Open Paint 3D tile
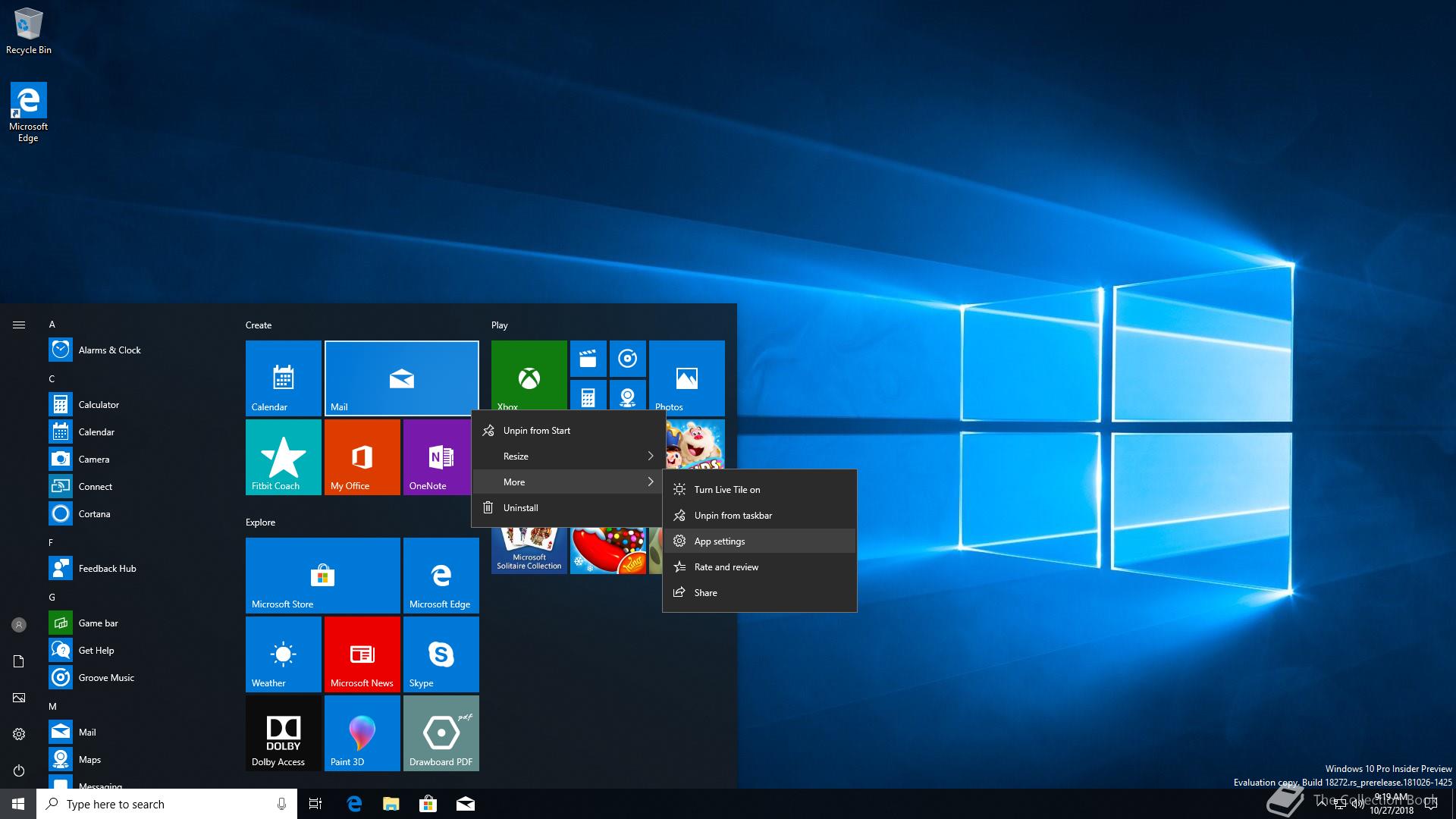 click(362, 733)
